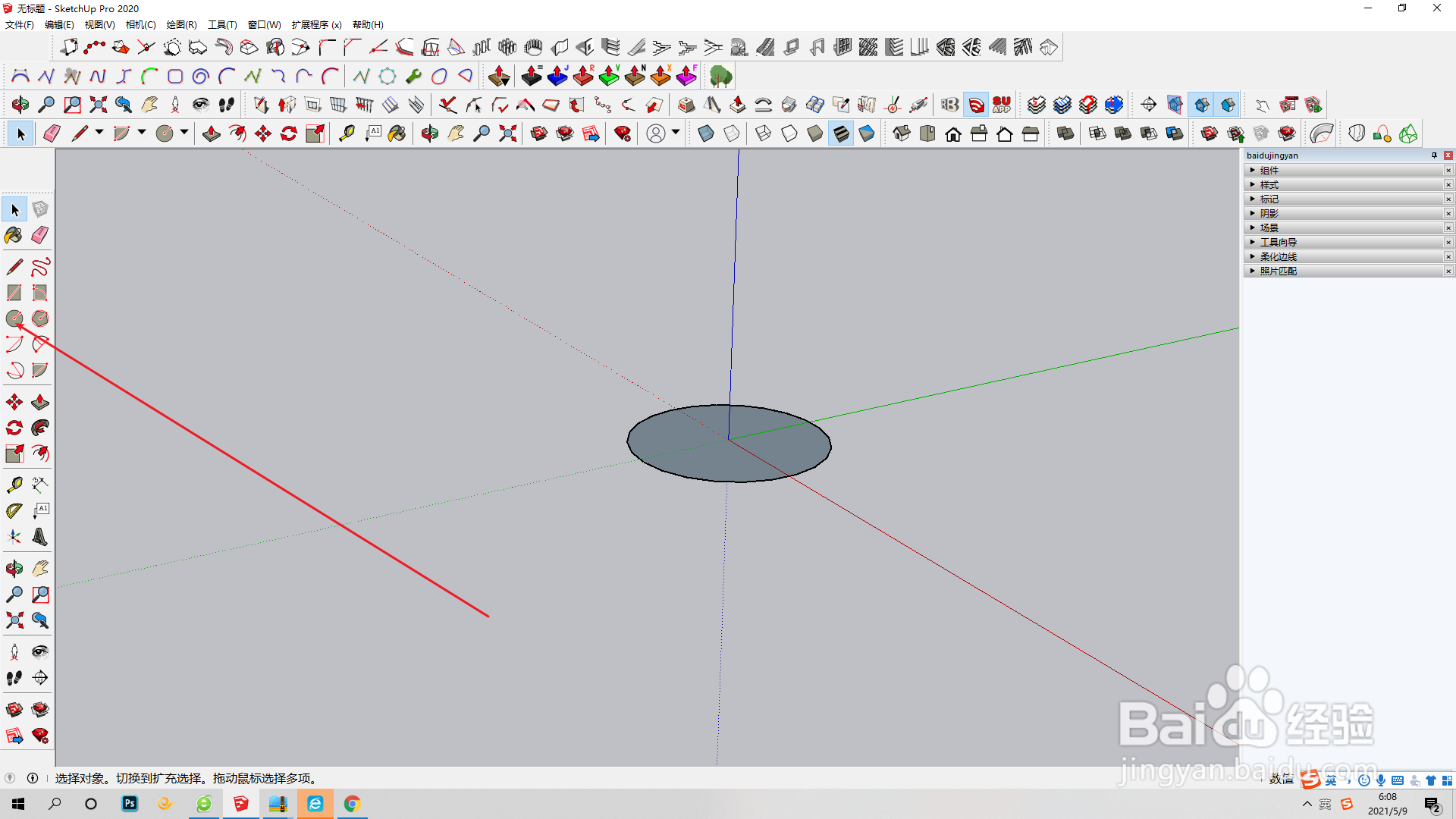
Task: Open the 相机(C) menu
Action: (140, 25)
